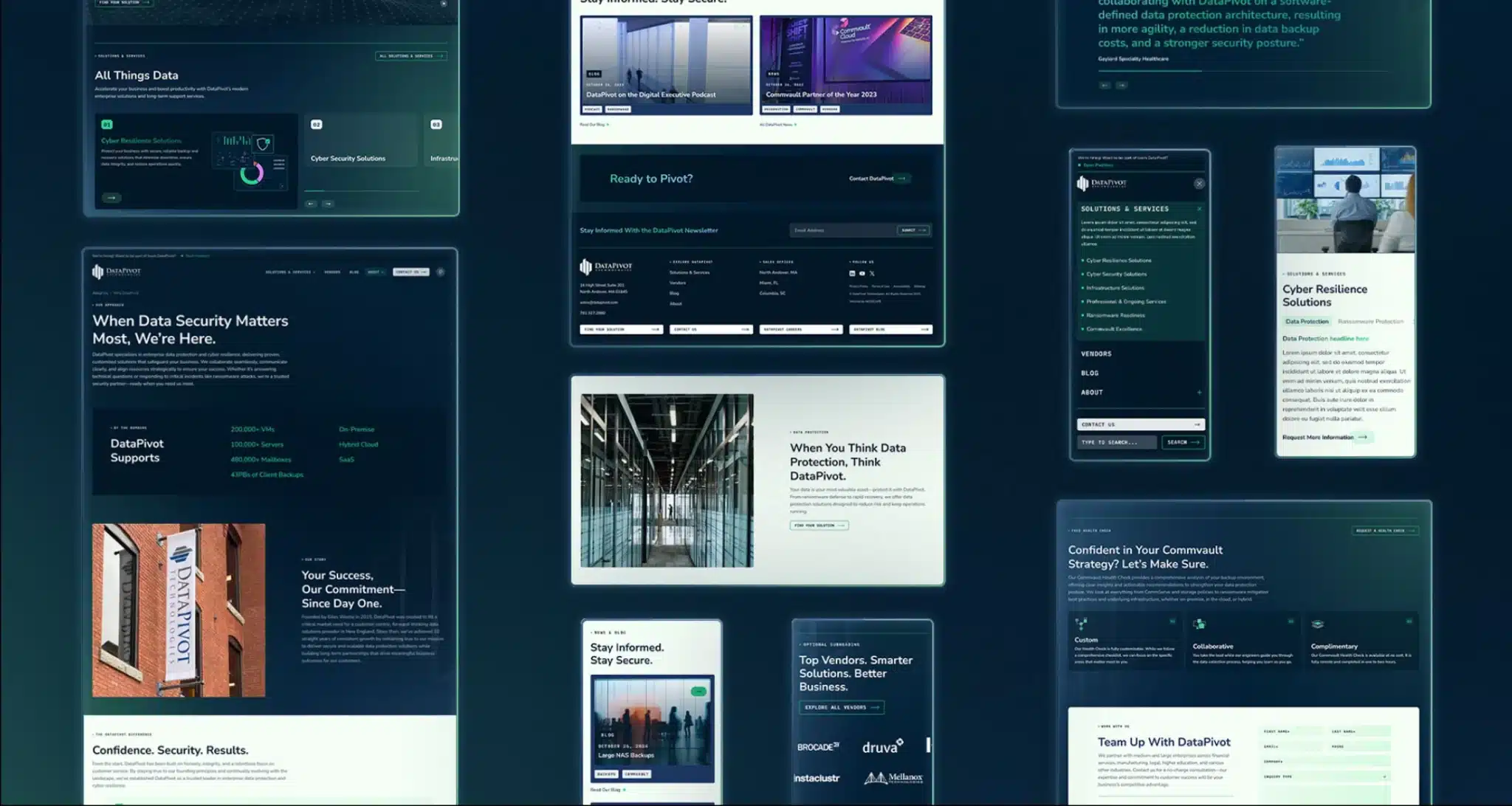Click Cyber Security Solutions in the mobile menu
Screen dimensions: 1512x806
1116,274
